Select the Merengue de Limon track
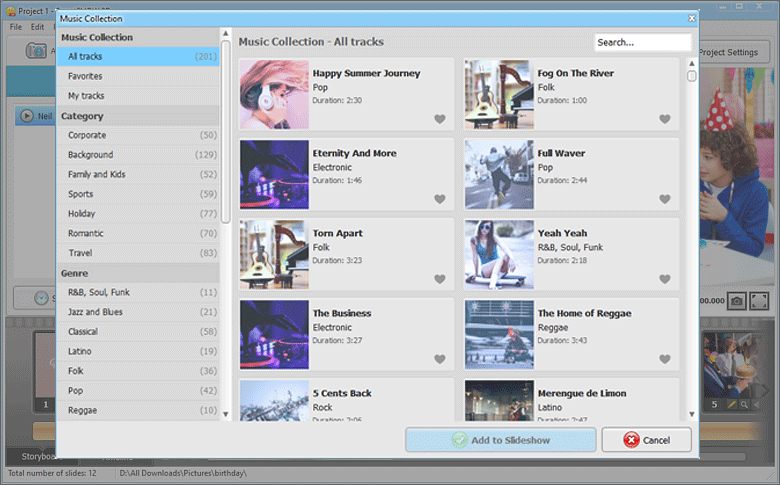 point(572,400)
